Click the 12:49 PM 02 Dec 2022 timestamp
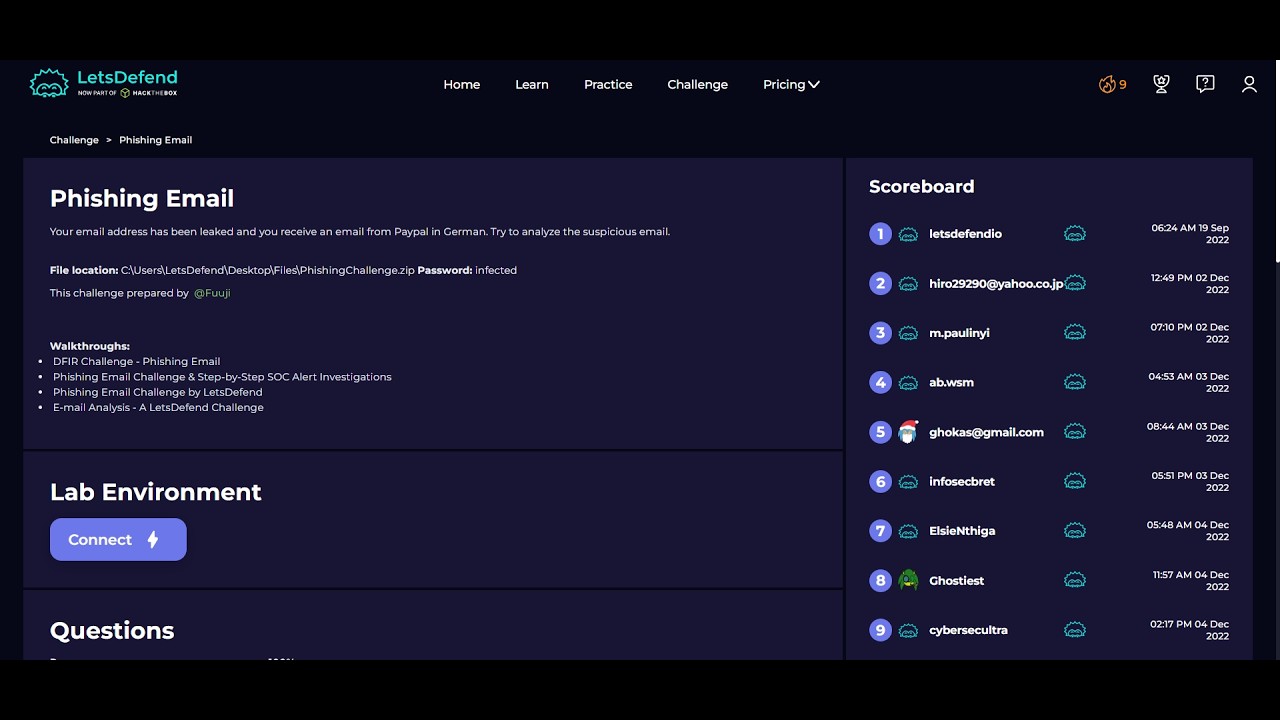This screenshot has height=720, width=1280. tap(1190, 284)
